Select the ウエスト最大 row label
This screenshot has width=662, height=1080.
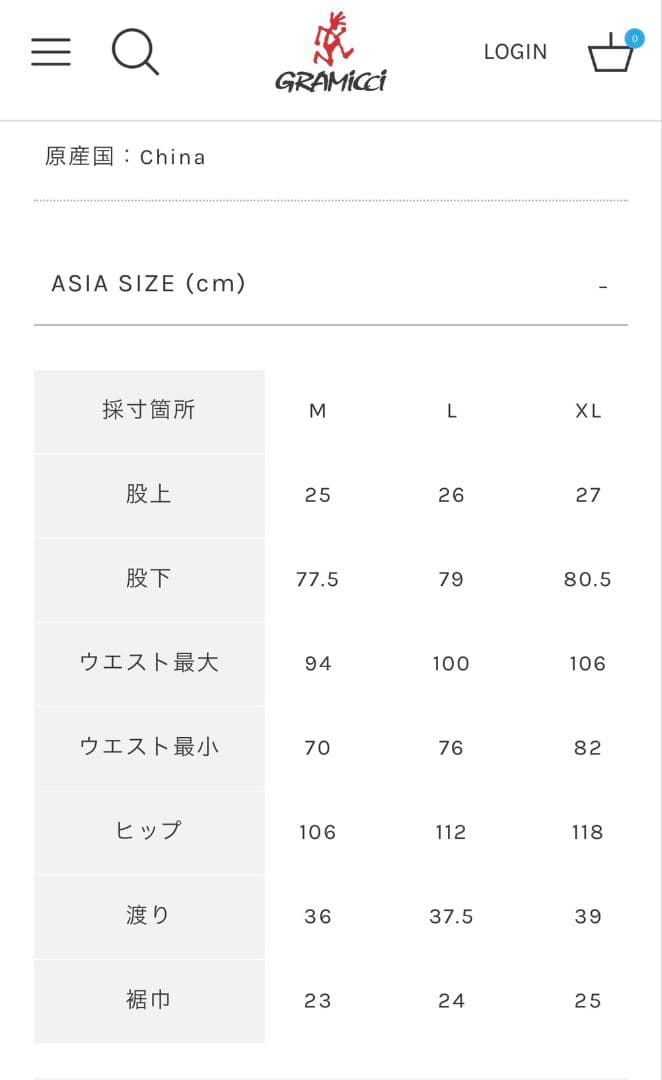(x=149, y=663)
